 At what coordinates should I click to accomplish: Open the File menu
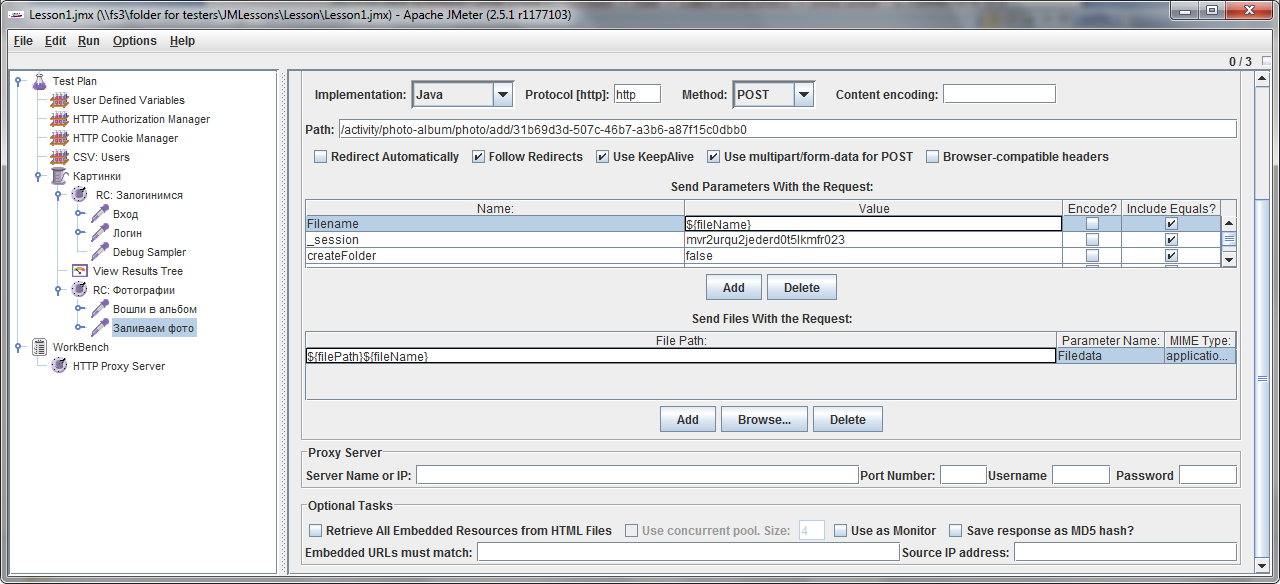(x=23, y=41)
